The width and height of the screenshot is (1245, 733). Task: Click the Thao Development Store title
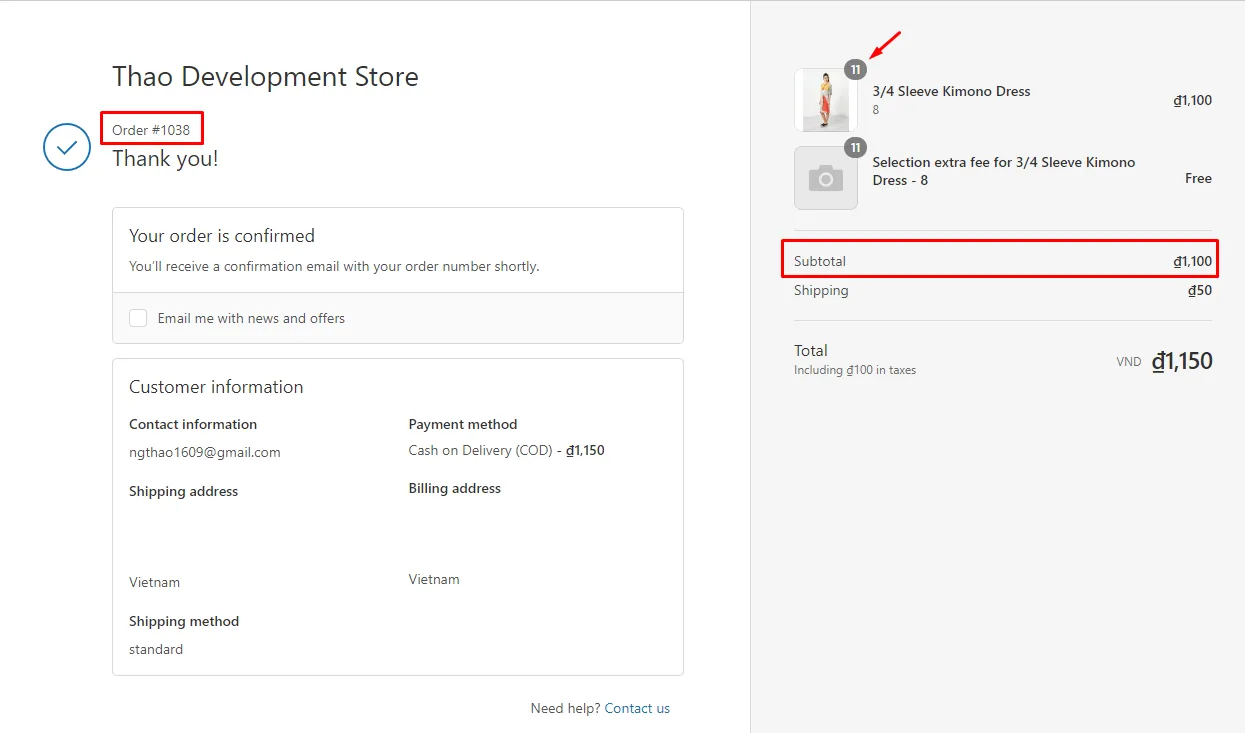[265, 77]
